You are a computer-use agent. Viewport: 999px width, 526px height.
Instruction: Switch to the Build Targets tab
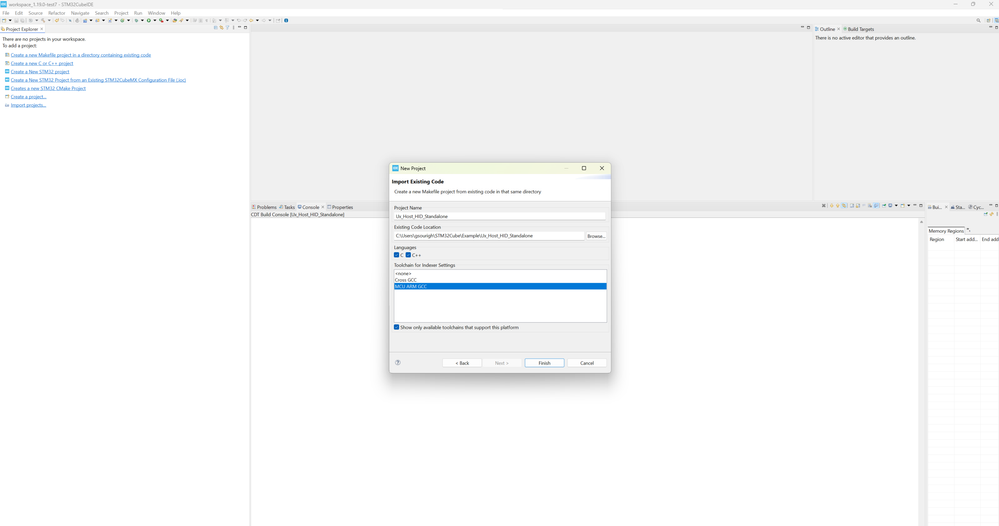click(859, 29)
